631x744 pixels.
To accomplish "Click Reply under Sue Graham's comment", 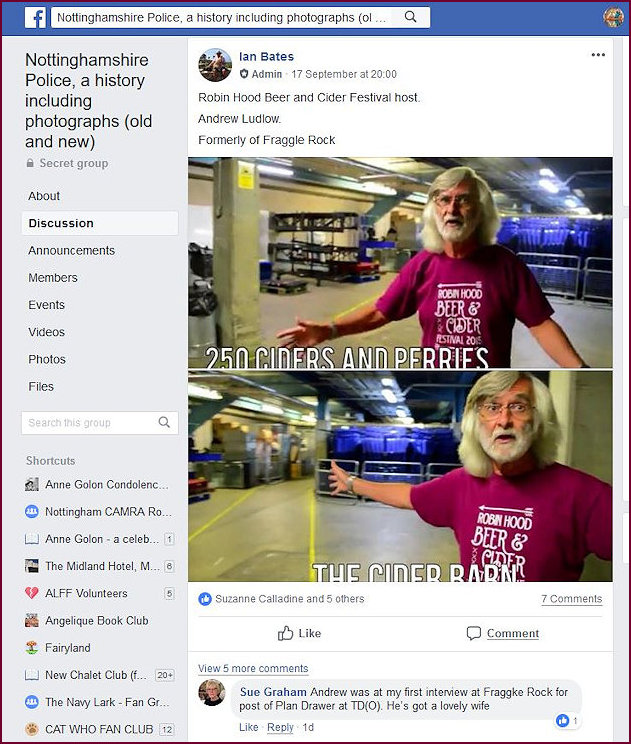I will [280, 727].
